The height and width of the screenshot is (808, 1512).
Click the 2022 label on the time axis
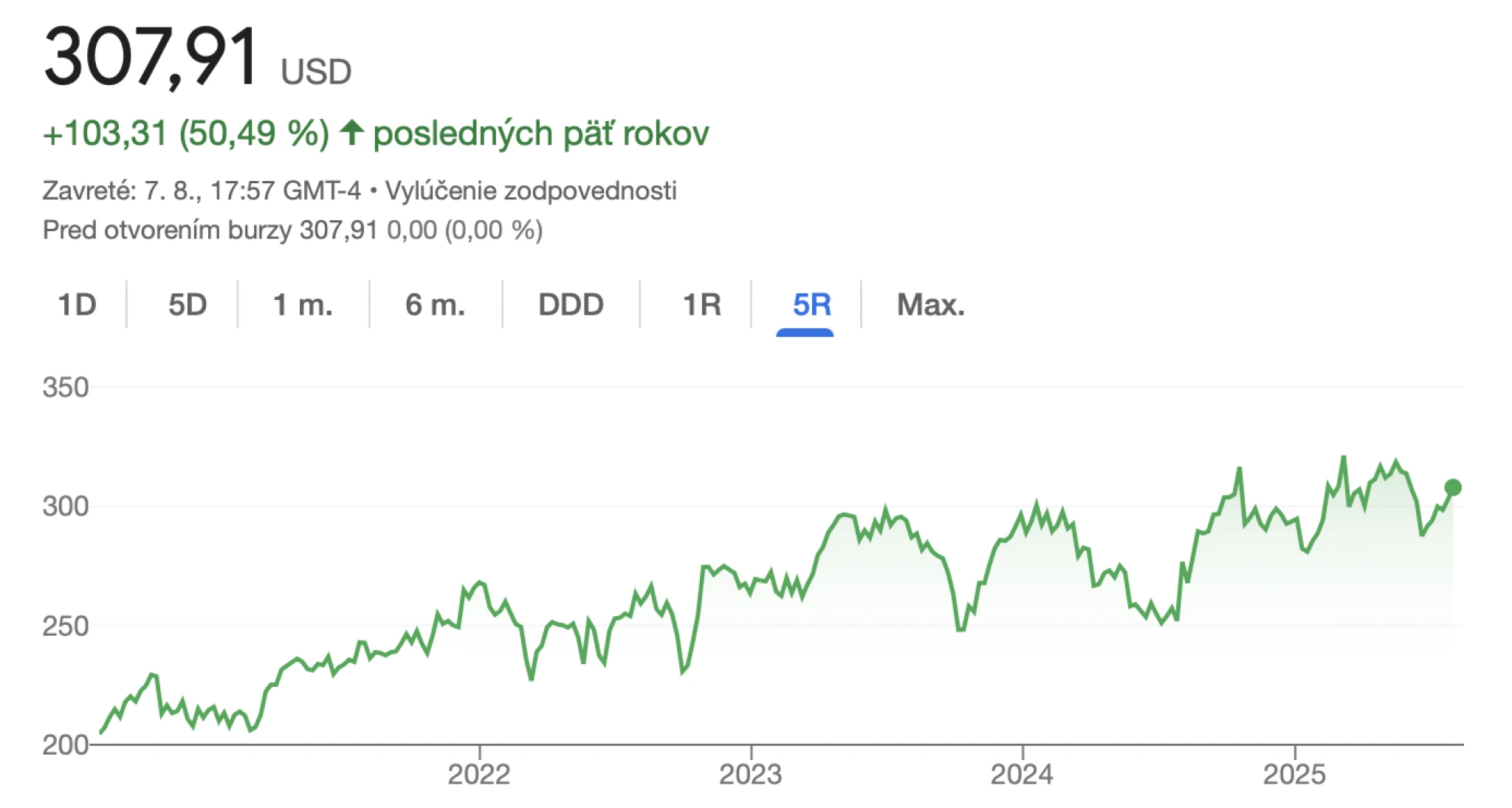(479, 774)
